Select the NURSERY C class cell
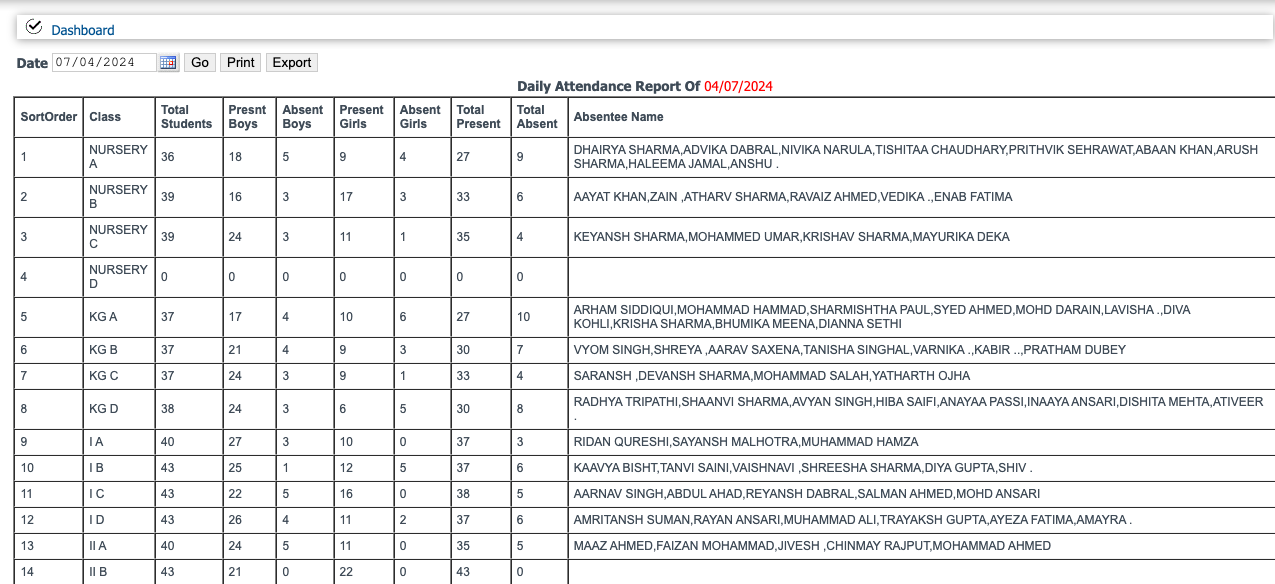This screenshot has width=1275, height=584. tap(118, 237)
